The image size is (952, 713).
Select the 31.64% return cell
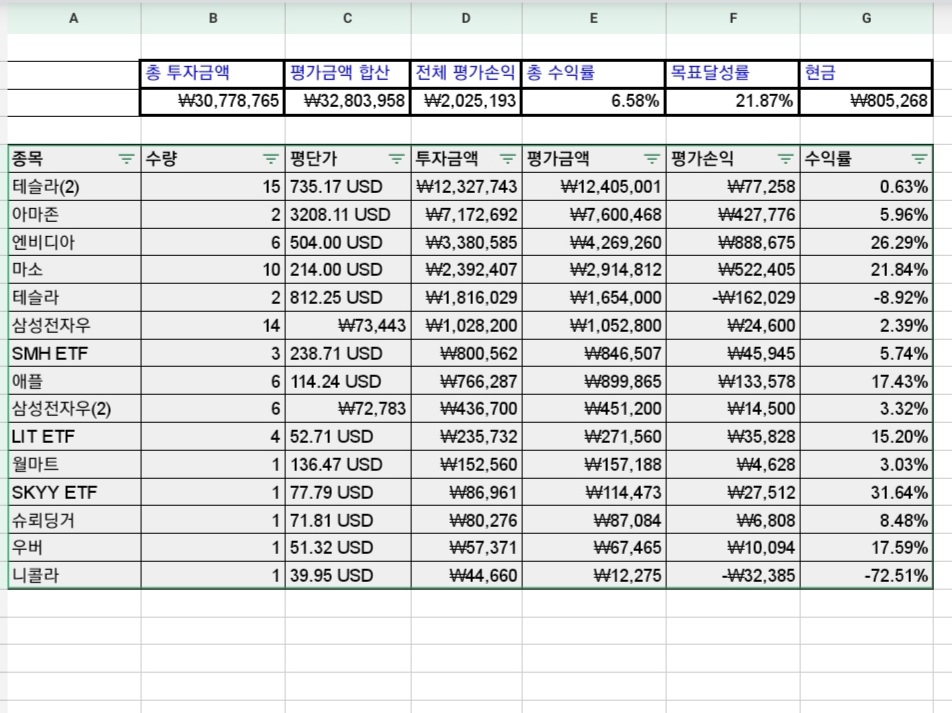(866, 493)
